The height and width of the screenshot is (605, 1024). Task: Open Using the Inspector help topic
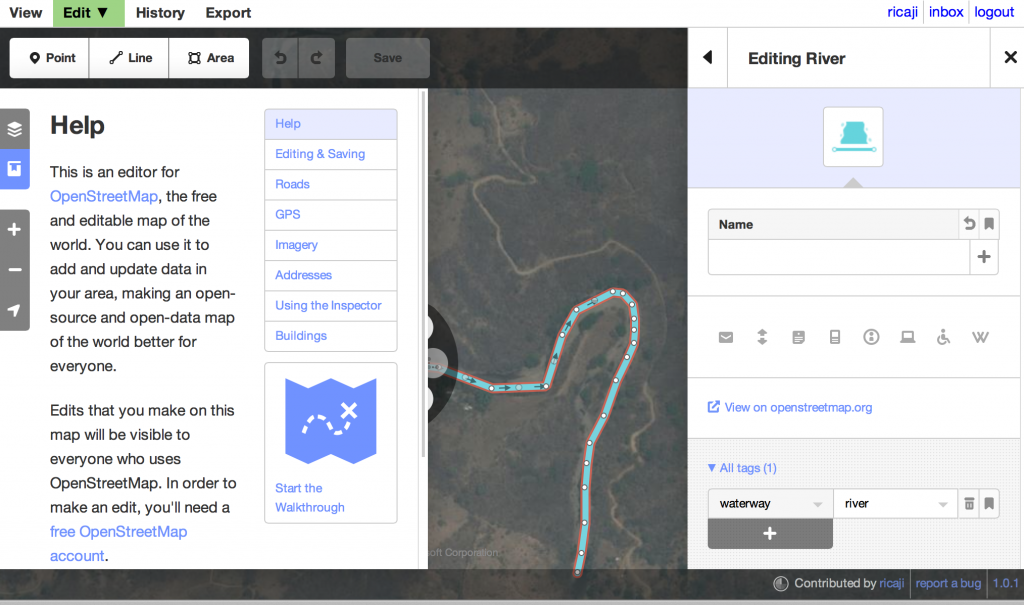[330, 305]
